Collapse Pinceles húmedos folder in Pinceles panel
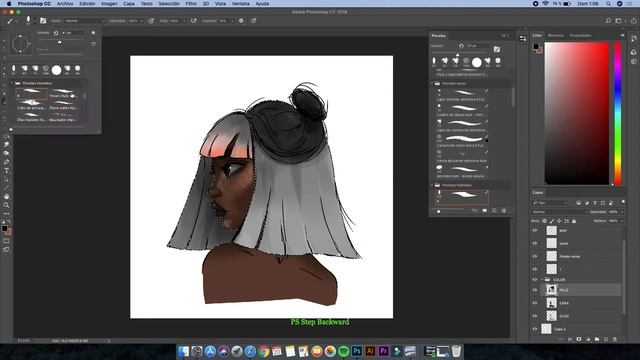This screenshot has width=640, height=360. [433, 185]
